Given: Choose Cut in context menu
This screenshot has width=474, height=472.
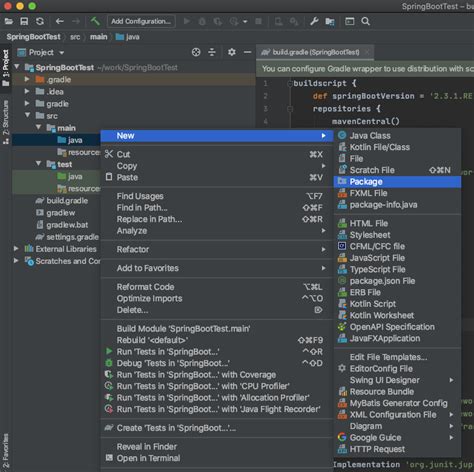Looking at the screenshot, I should coord(217,154).
